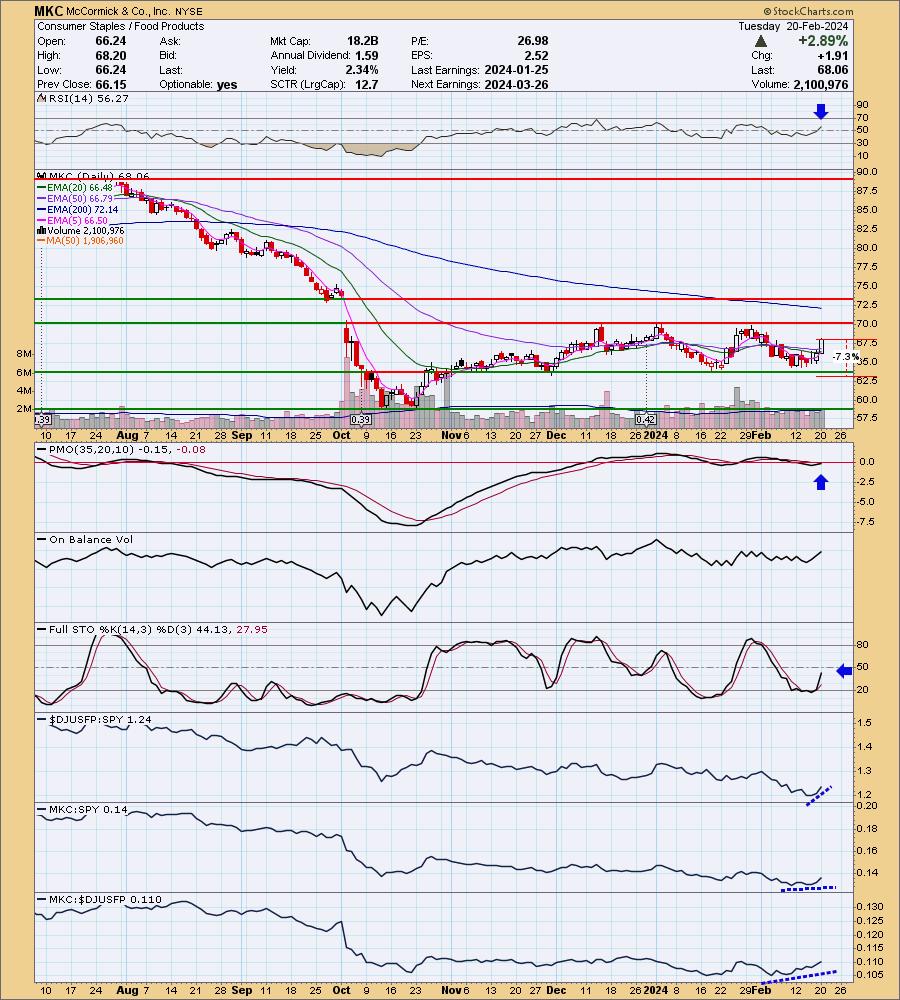Click the Prev Close 66.15 value
Viewport: 900px width, 1000px height.
[x=110, y=84]
